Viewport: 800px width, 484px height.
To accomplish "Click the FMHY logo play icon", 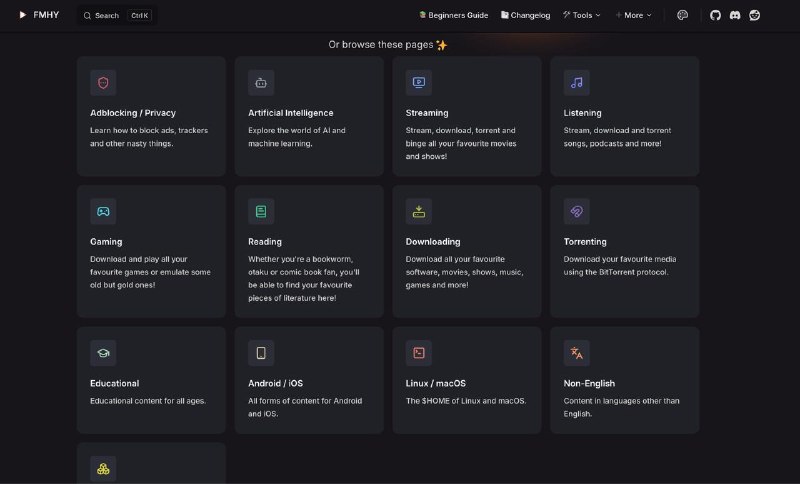I will click(x=22, y=15).
